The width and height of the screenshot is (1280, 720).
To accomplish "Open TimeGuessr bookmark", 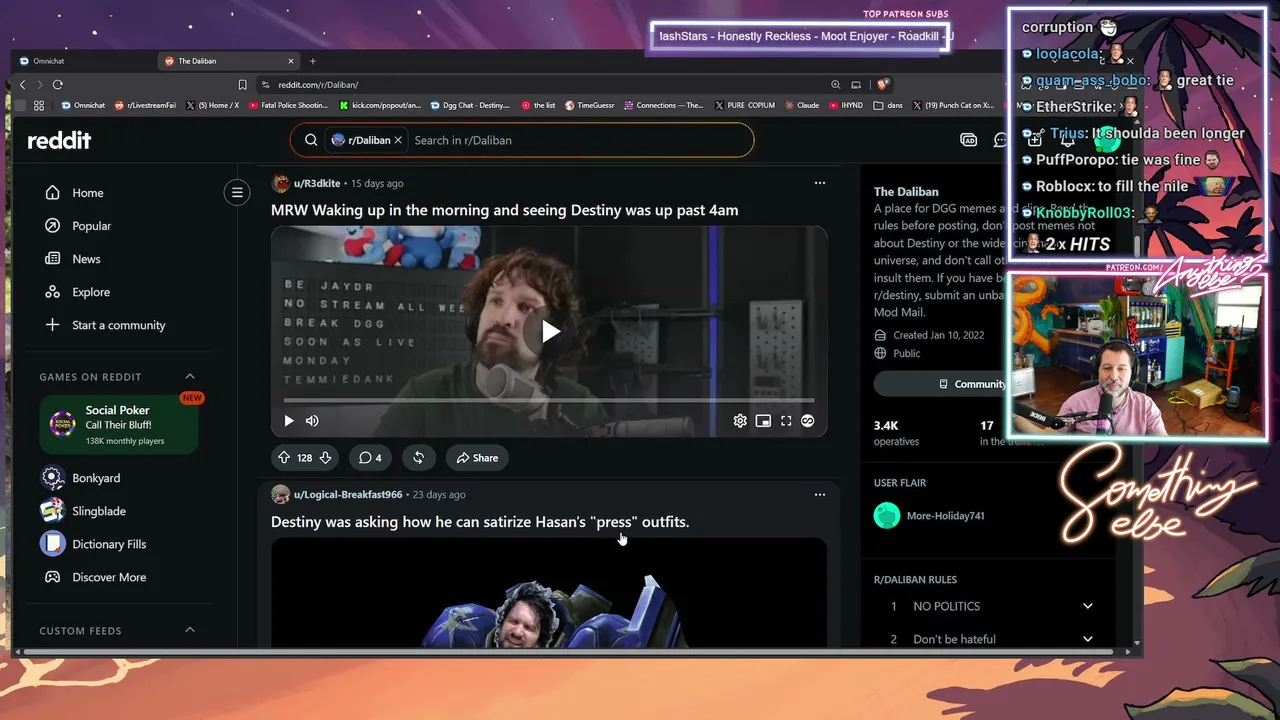I will [590, 105].
